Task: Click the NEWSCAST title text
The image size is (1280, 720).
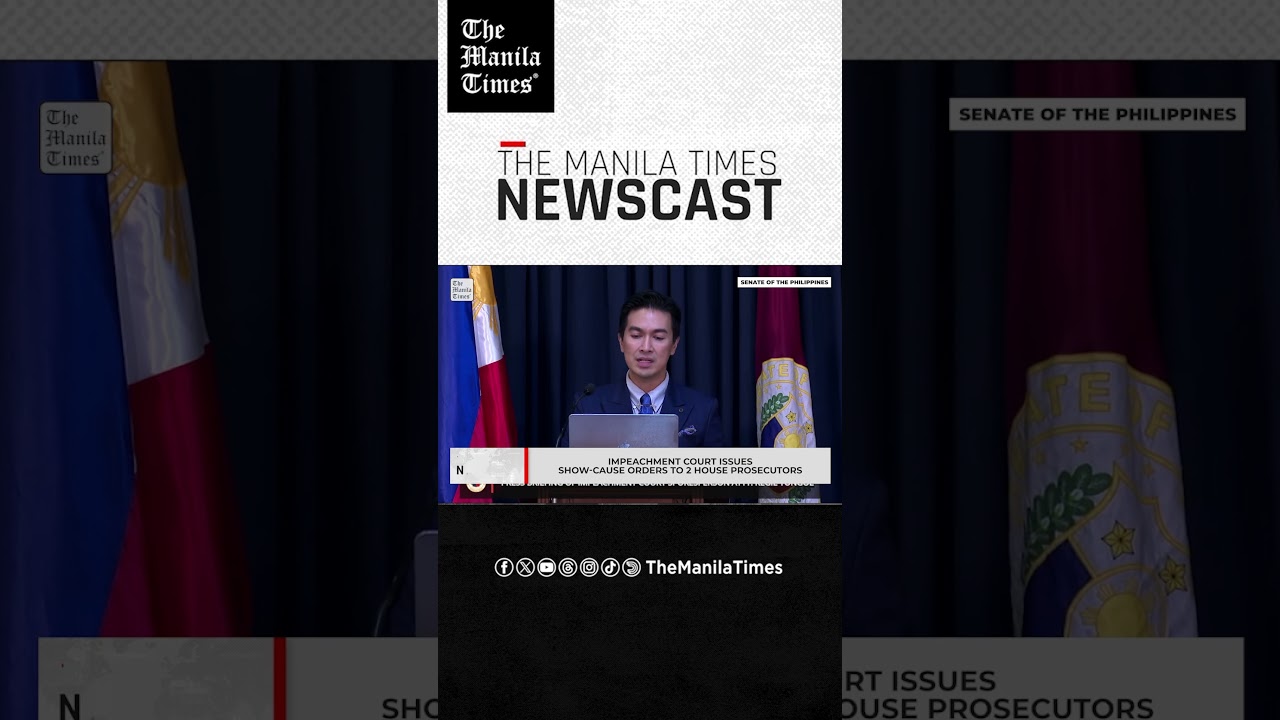Action: pyautogui.click(x=639, y=200)
